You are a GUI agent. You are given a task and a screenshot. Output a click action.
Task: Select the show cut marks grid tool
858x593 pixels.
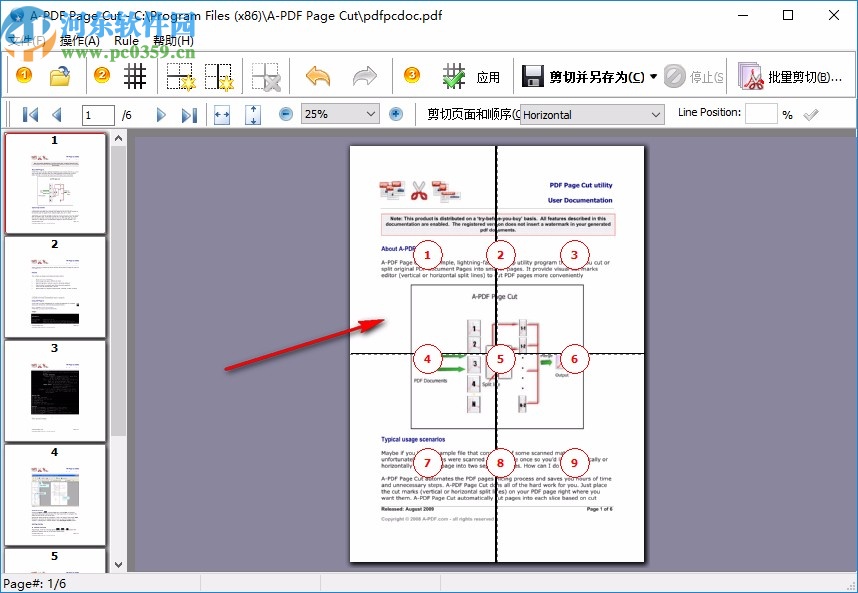135,75
